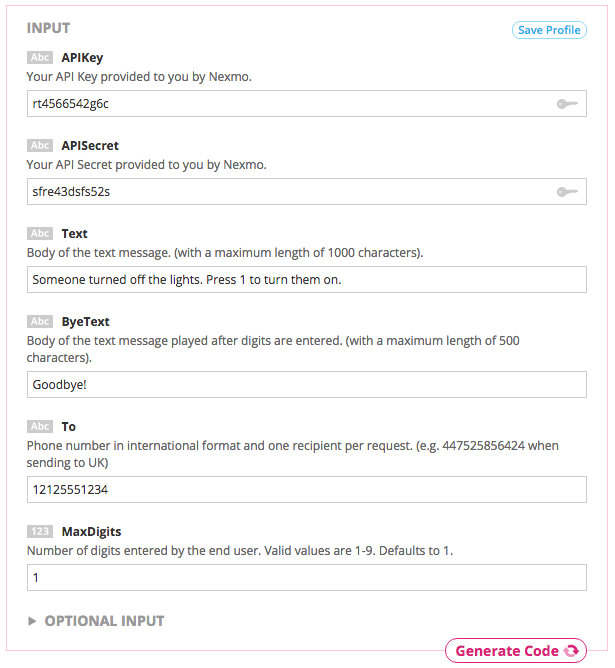Click the INPUT section heading
The image size is (615, 668).
[x=49, y=28]
